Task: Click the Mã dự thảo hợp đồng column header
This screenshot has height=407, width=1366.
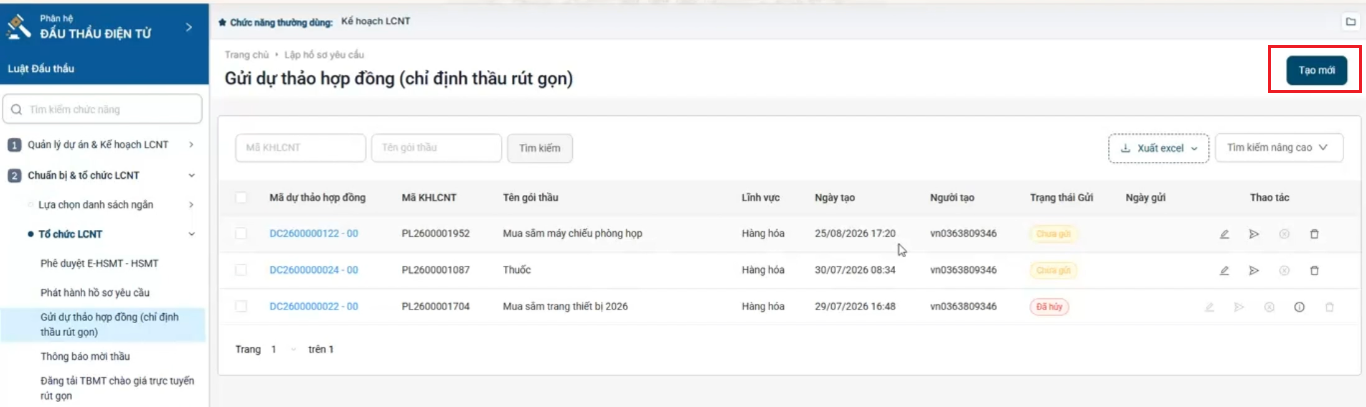Action: (318, 198)
